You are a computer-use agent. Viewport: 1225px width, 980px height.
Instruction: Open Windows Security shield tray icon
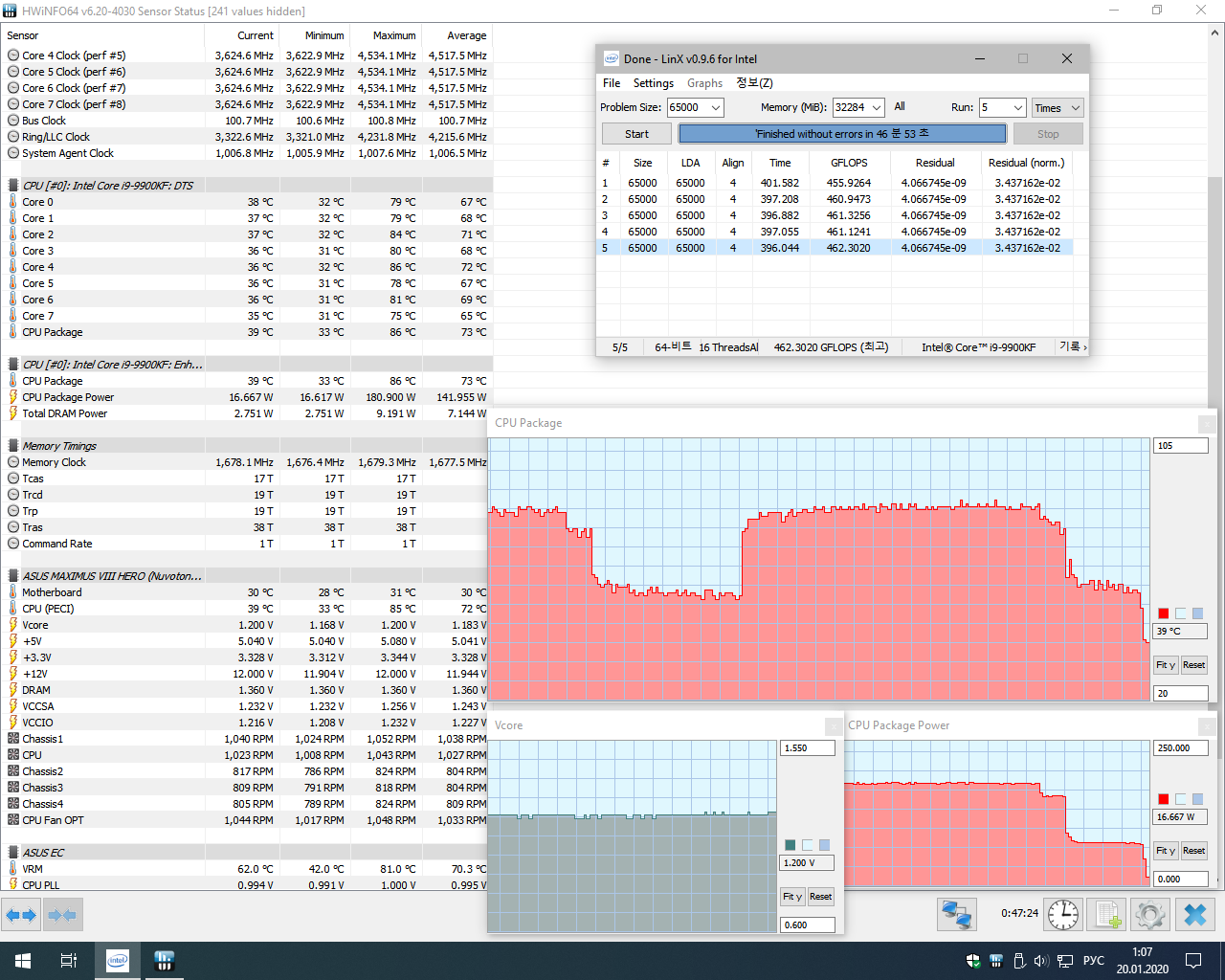pos(973,961)
